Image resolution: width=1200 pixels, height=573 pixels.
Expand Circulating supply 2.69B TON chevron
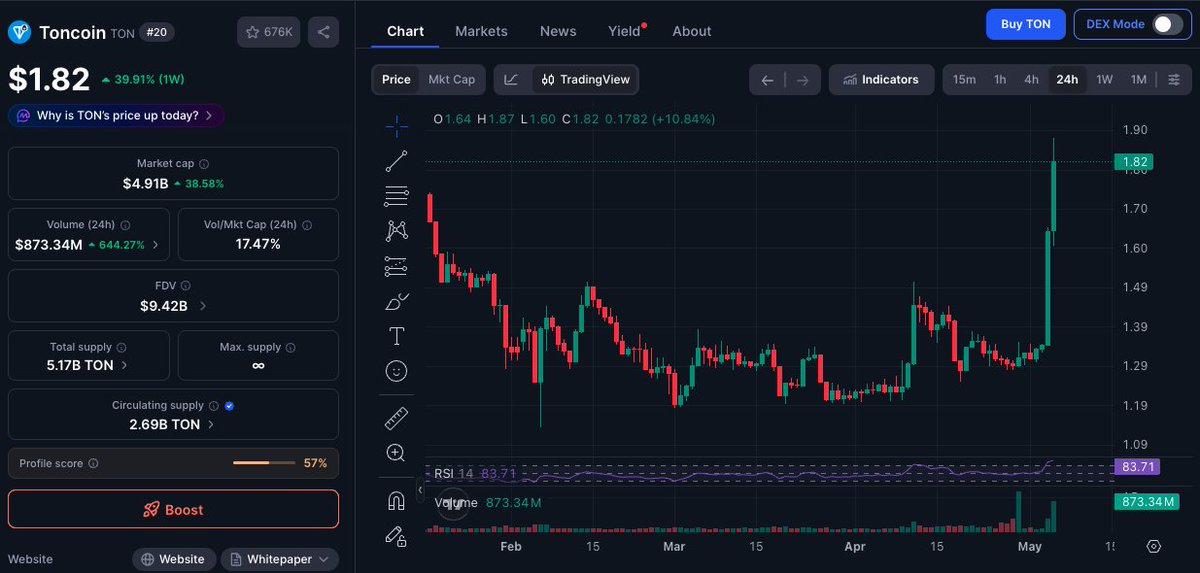tap(211, 425)
